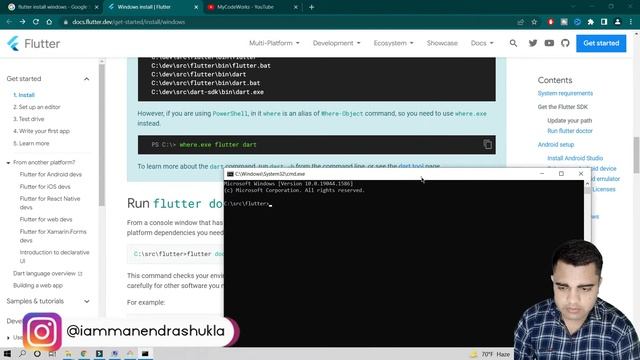Open the Chrome three-dot menu
The width and height of the screenshot is (640, 360).
[x=631, y=22]
